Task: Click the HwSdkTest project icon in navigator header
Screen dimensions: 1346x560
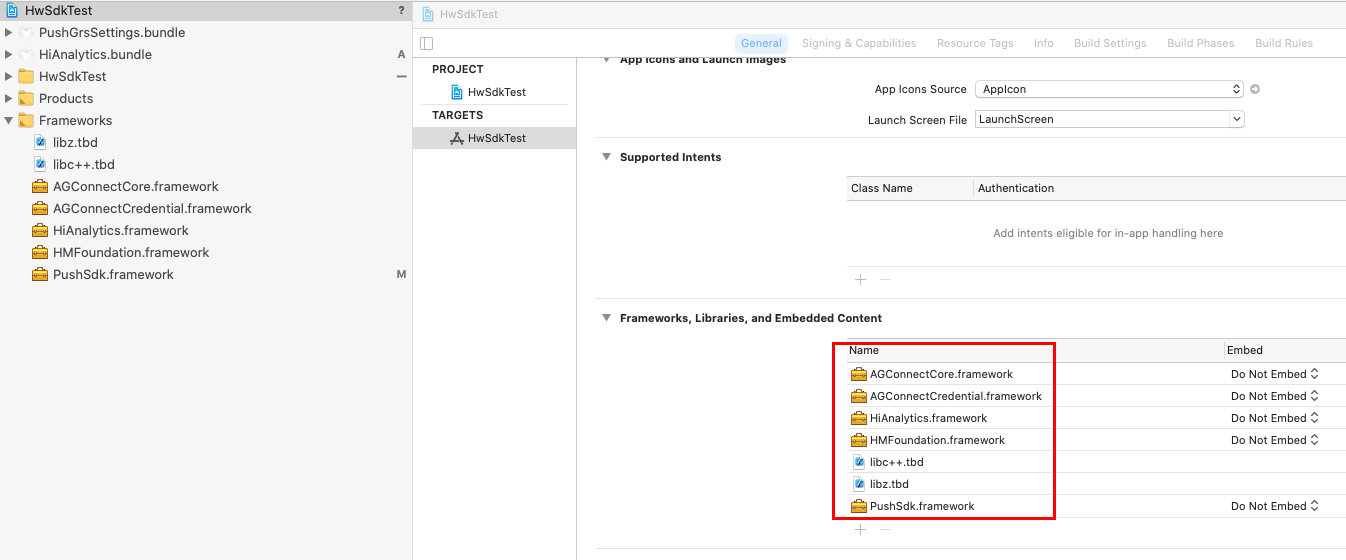Action: pos(11,10)
